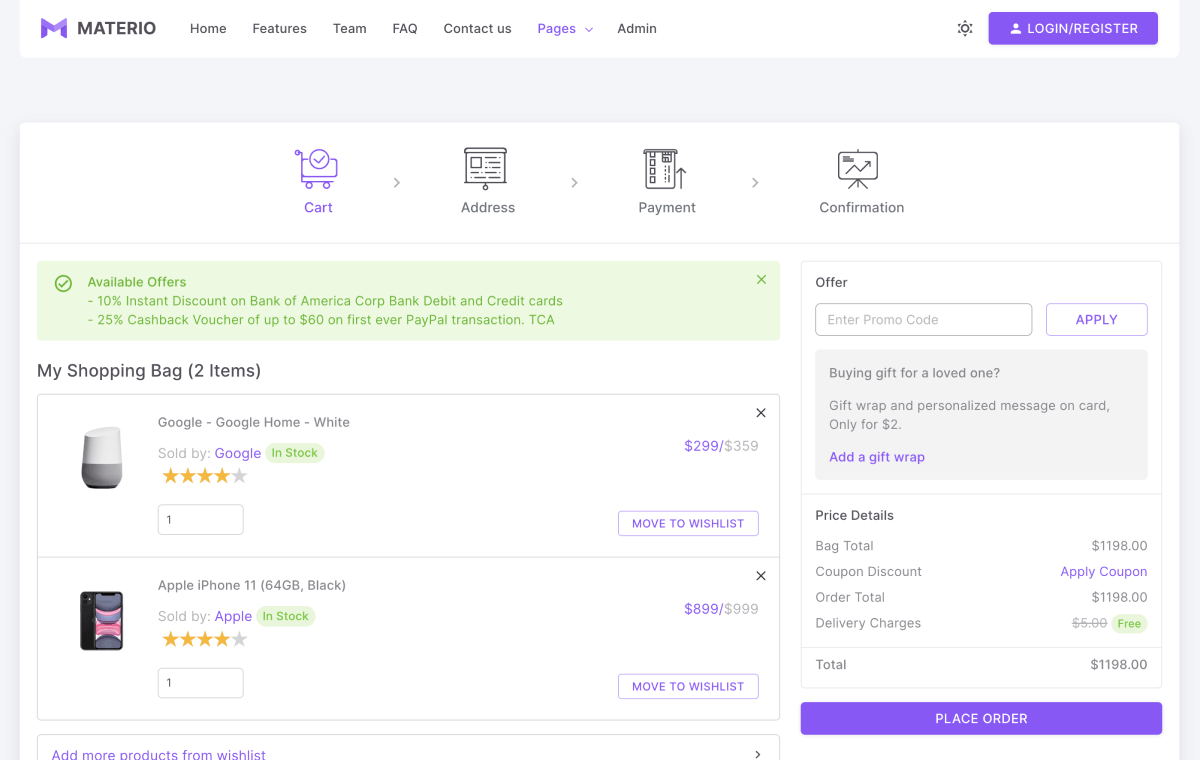This screenshot has height=760, width=1200.
Task: Click the Google Home star rating
Action: coord(205,476)
